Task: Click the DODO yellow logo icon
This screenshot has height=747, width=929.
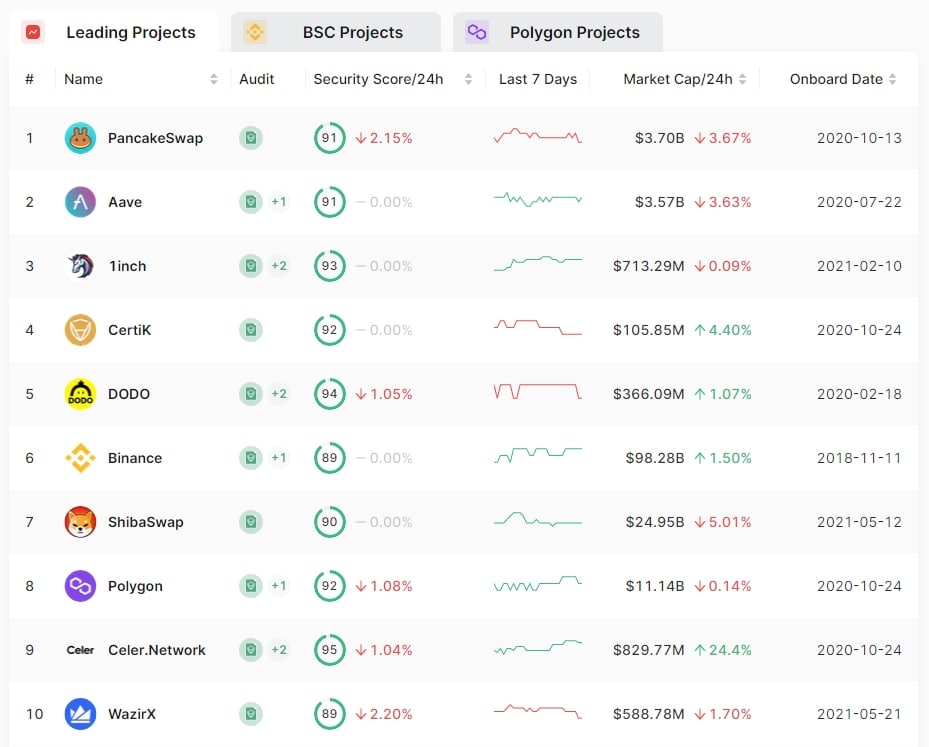Action: [x=80, y=394]
